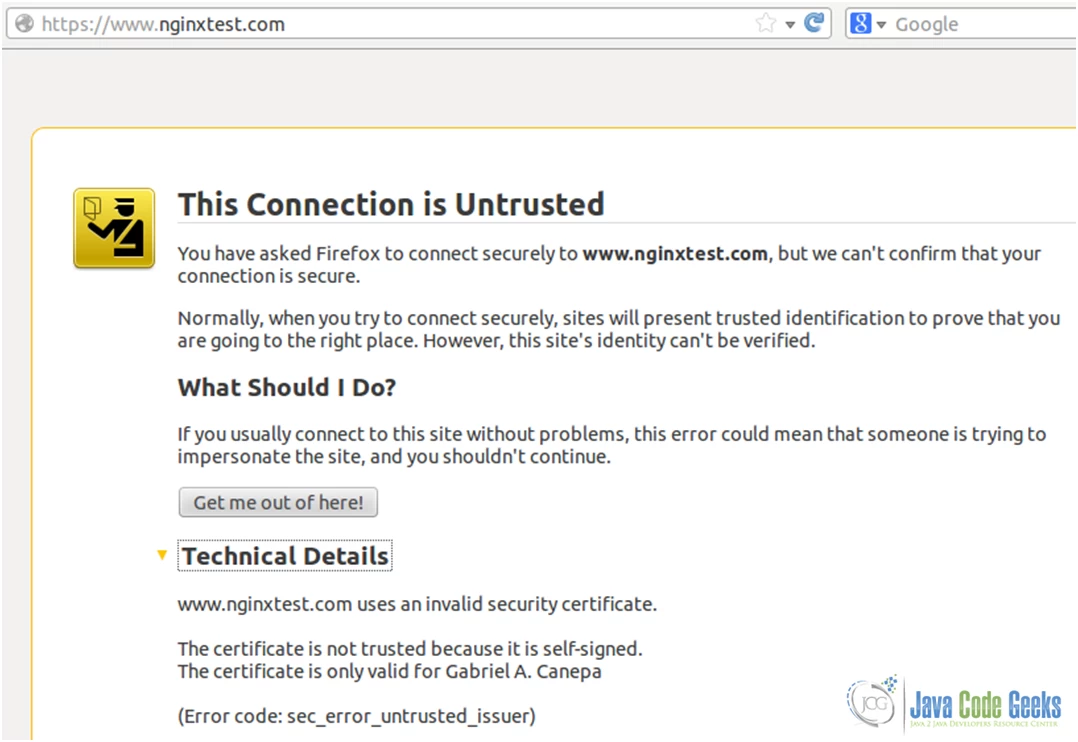Click the yellow untrusted-connection warning icon
1078x742 pixels.
pyautogui.click(x=114, y=228)
